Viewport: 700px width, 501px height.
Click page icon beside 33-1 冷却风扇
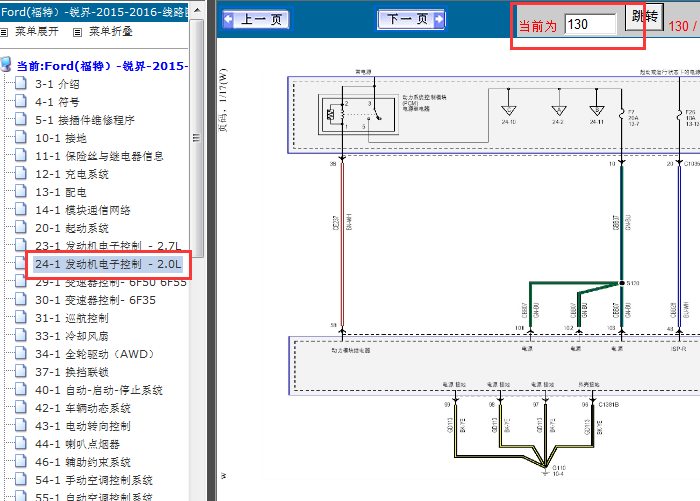[21, 335]
